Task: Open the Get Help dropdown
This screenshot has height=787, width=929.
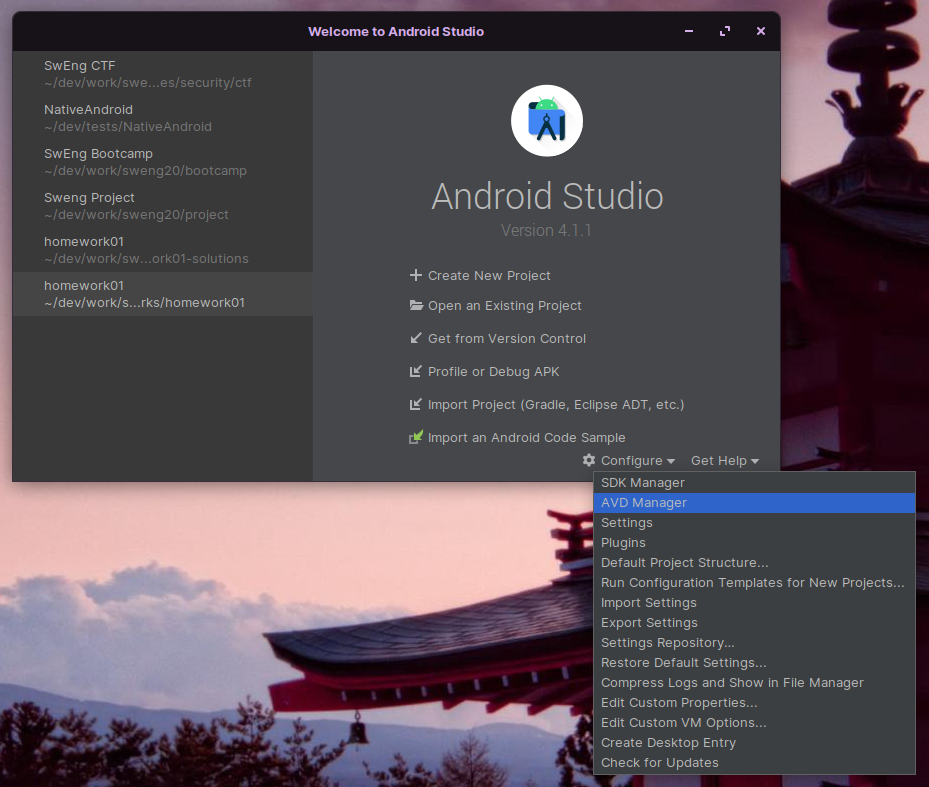Action: (x=725, y=460)
